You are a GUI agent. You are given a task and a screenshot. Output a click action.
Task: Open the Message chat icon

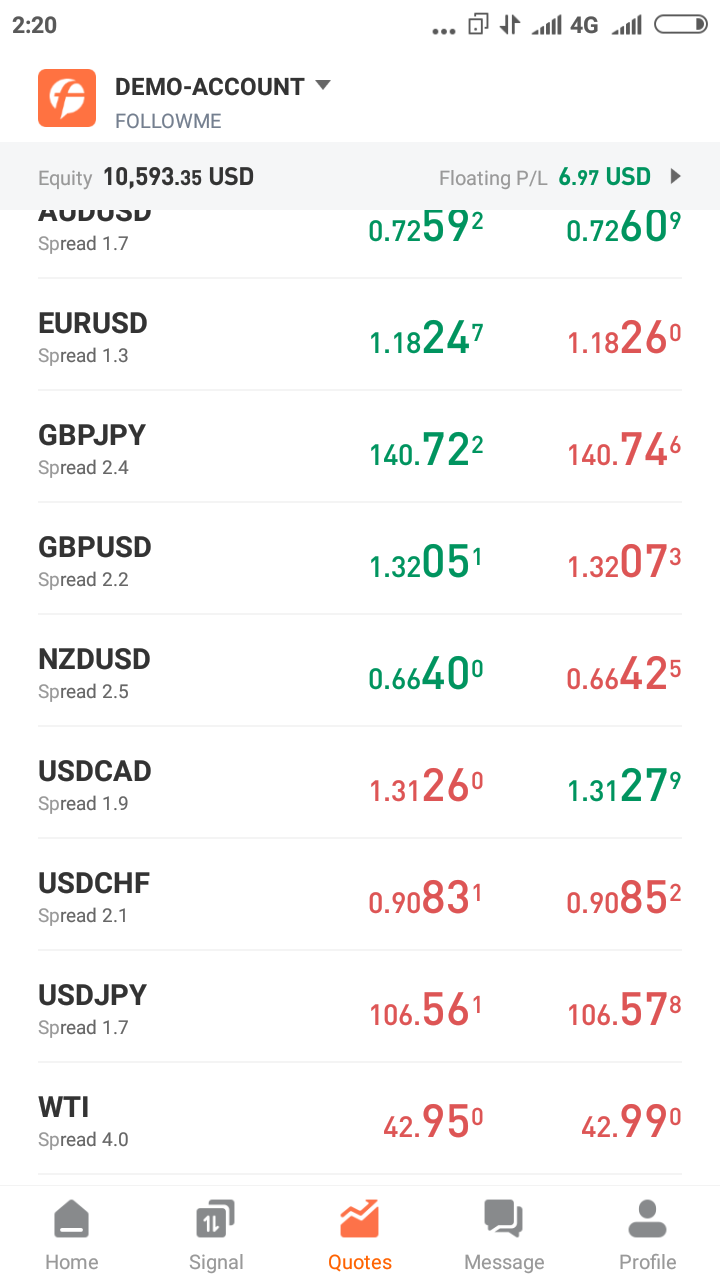(504, 1220)
